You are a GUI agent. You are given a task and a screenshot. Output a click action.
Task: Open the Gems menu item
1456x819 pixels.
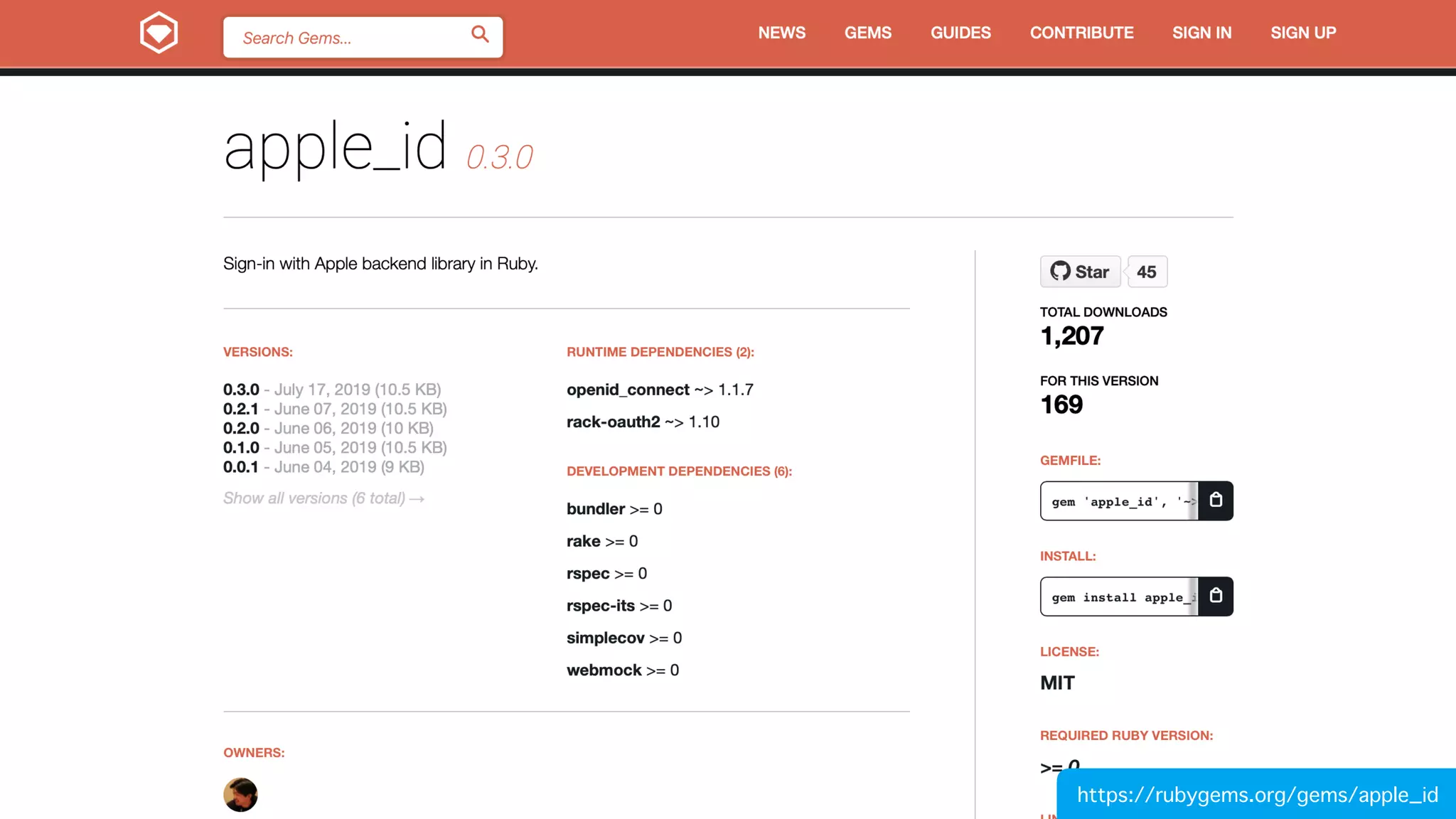pyautogui.click(x=867, y=33)
